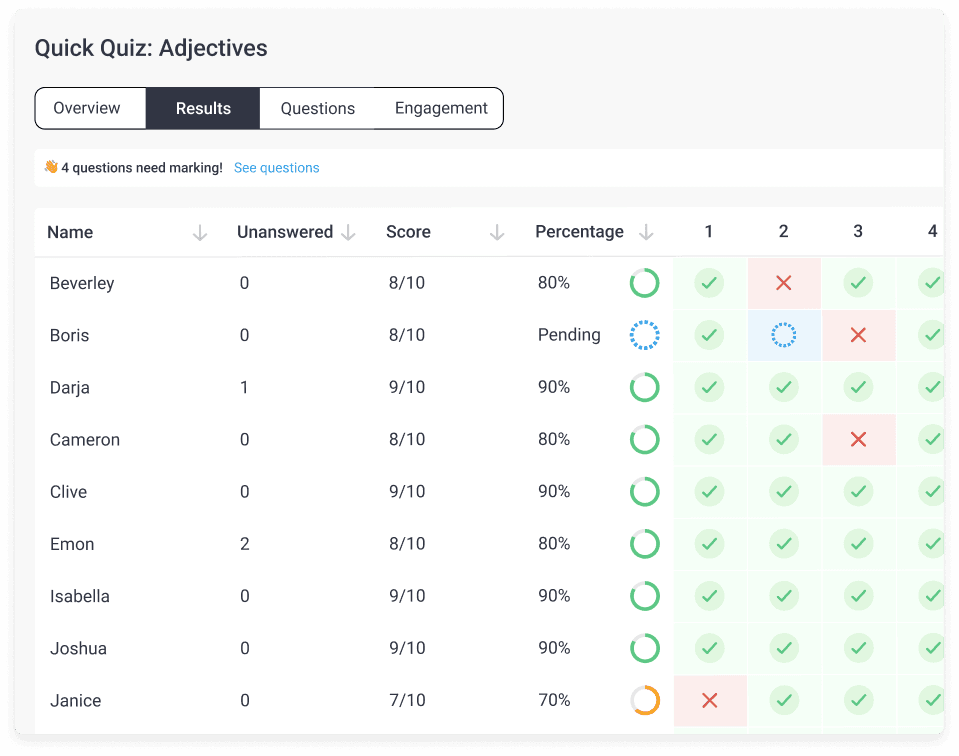Viewport: 959px width, 756px height.
Task: Click Boris's green checkmark for question 1
Action: click(709, 335)
